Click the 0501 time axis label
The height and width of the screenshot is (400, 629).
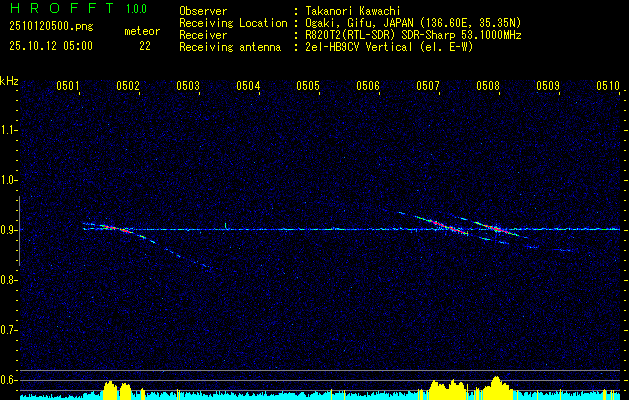(67, 85)
